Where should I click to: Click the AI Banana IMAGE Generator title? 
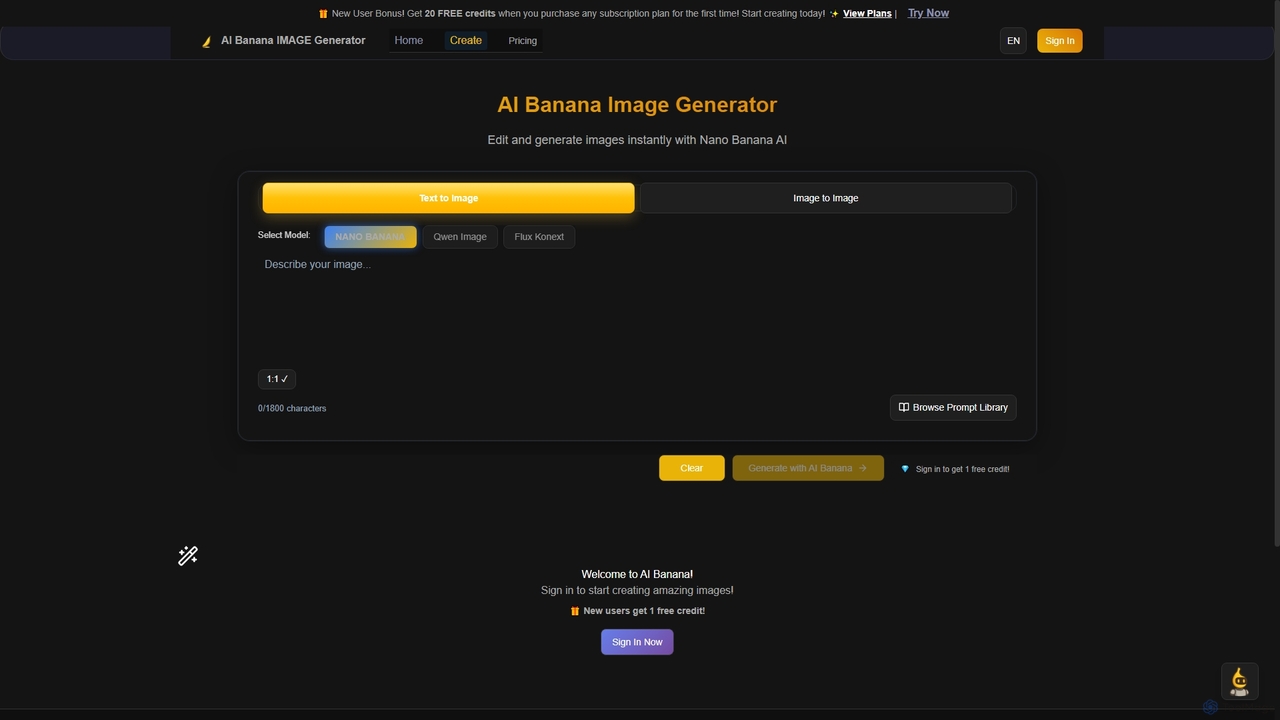point(293,41)
